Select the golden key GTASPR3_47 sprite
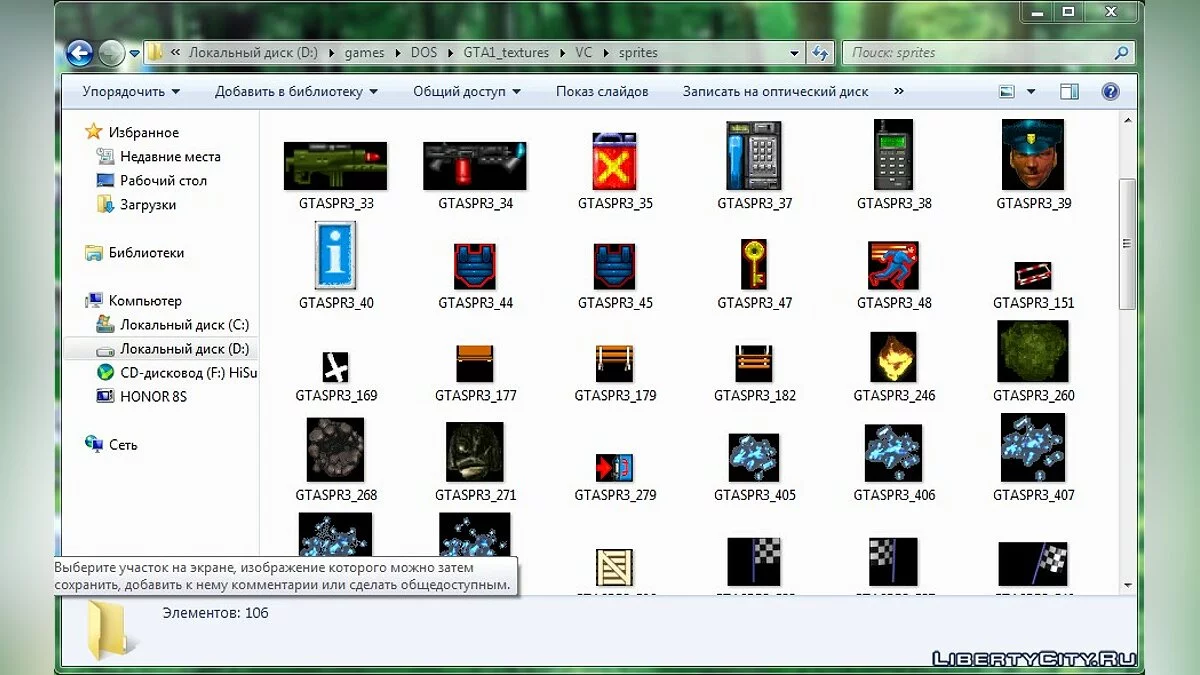This screenshot has width=1200, height=675. tap(754, 264)
